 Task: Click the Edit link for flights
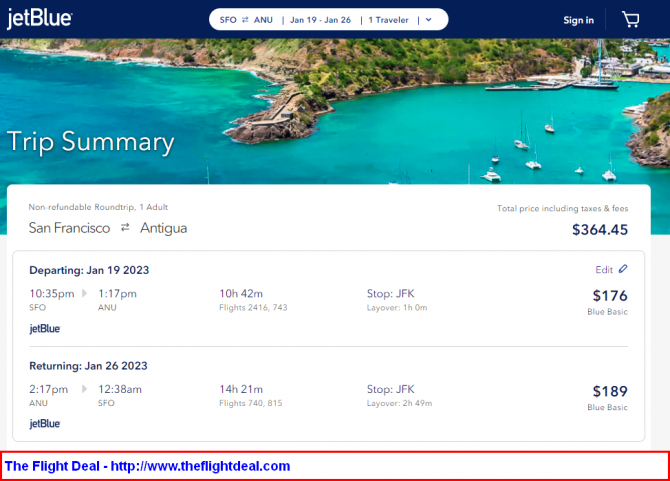pos(604,270)
